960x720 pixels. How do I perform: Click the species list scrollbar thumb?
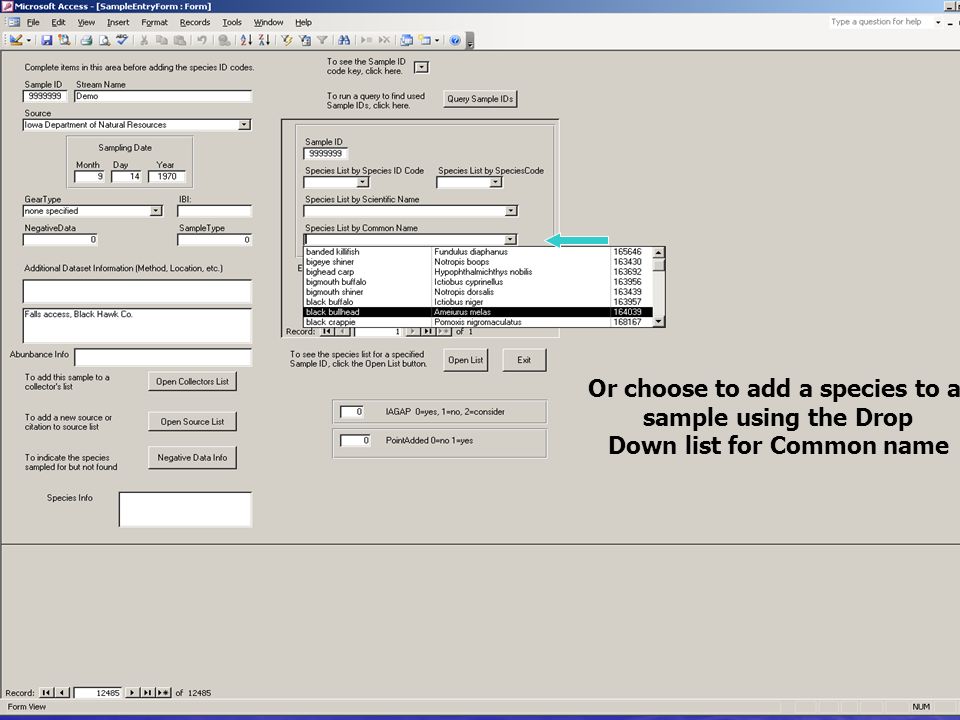659,264
